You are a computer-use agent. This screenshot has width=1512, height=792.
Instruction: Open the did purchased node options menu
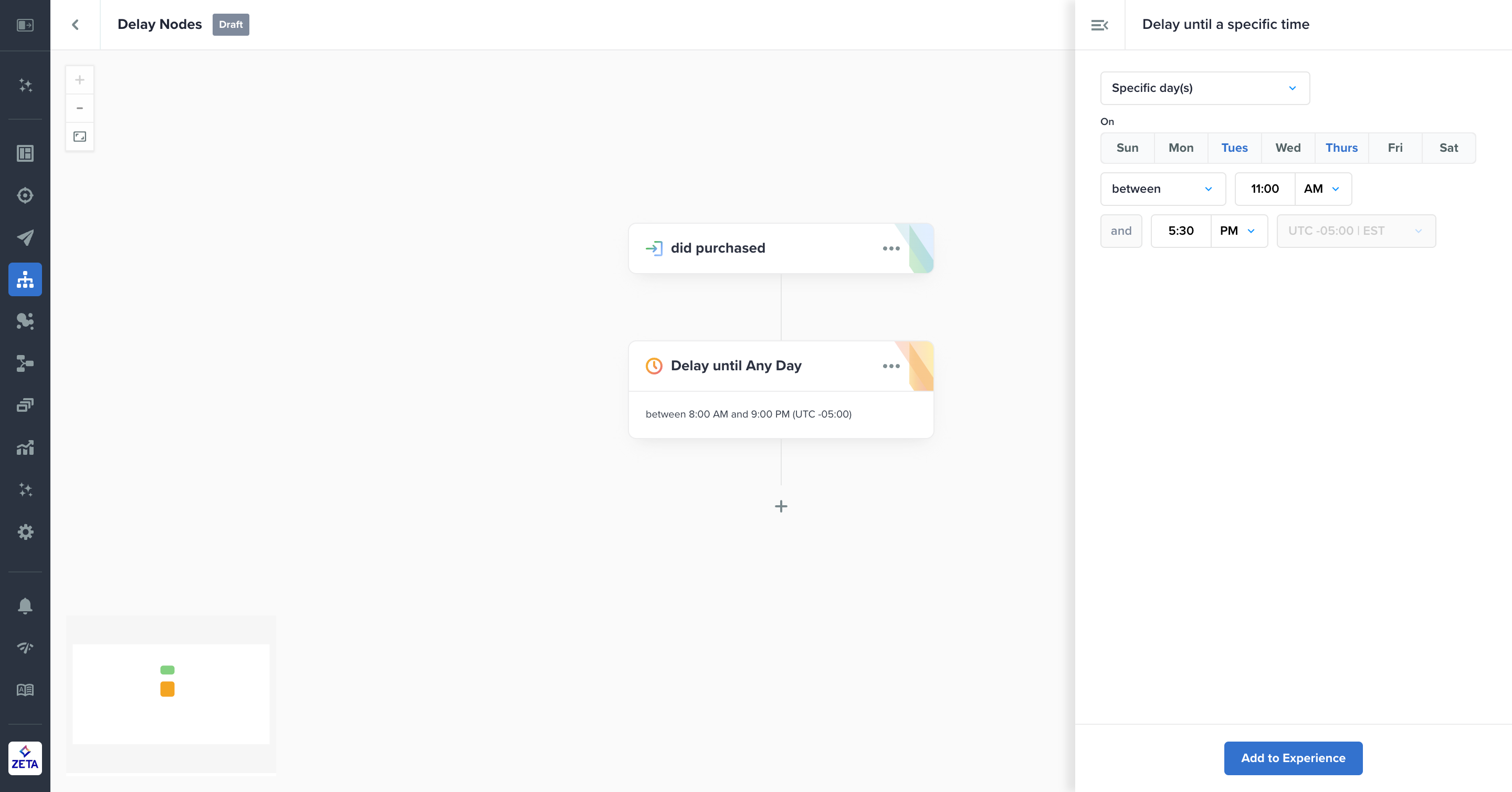point(891,248)
